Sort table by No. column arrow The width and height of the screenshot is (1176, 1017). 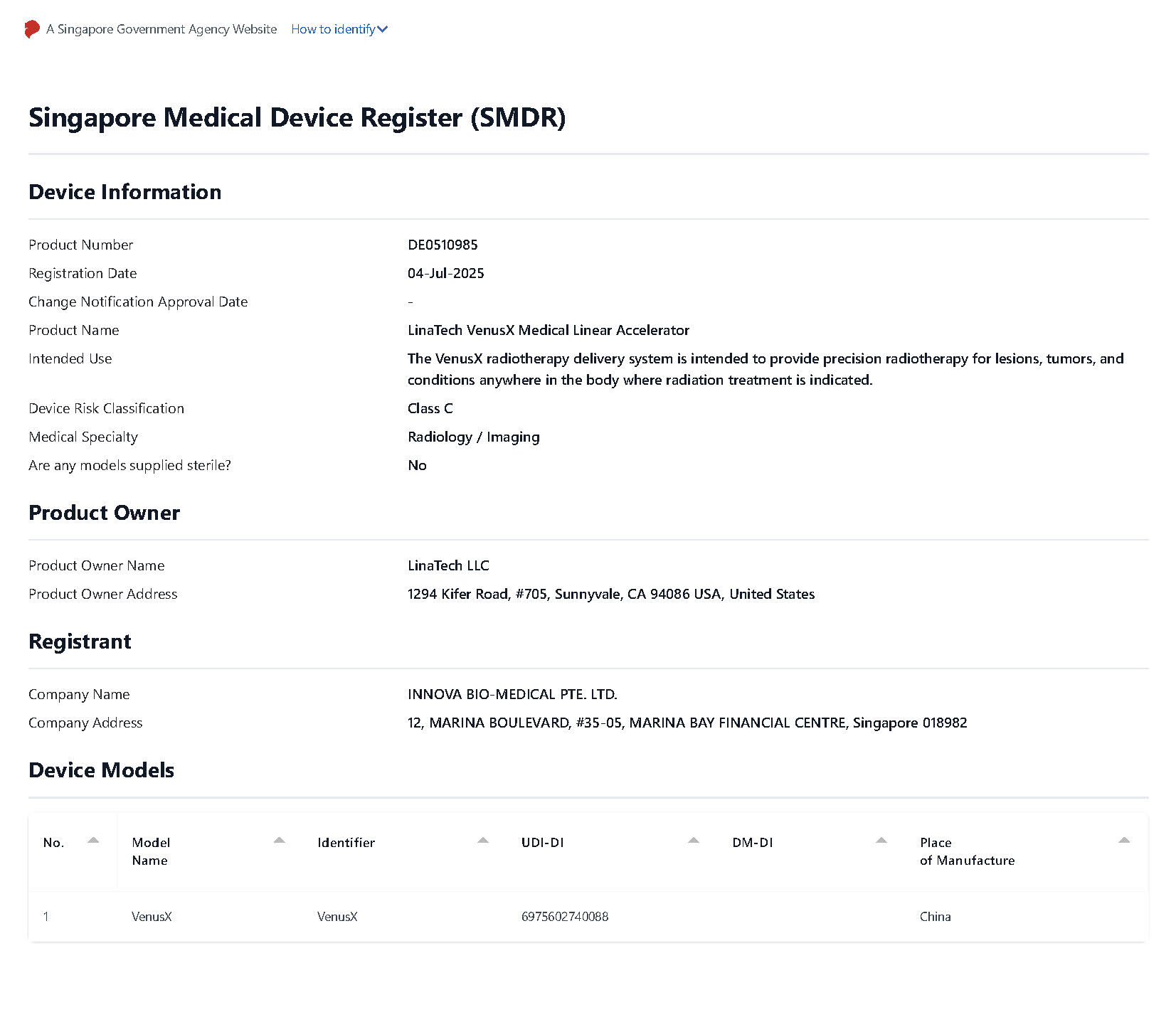pyautogui.click(x=93, y=841)
